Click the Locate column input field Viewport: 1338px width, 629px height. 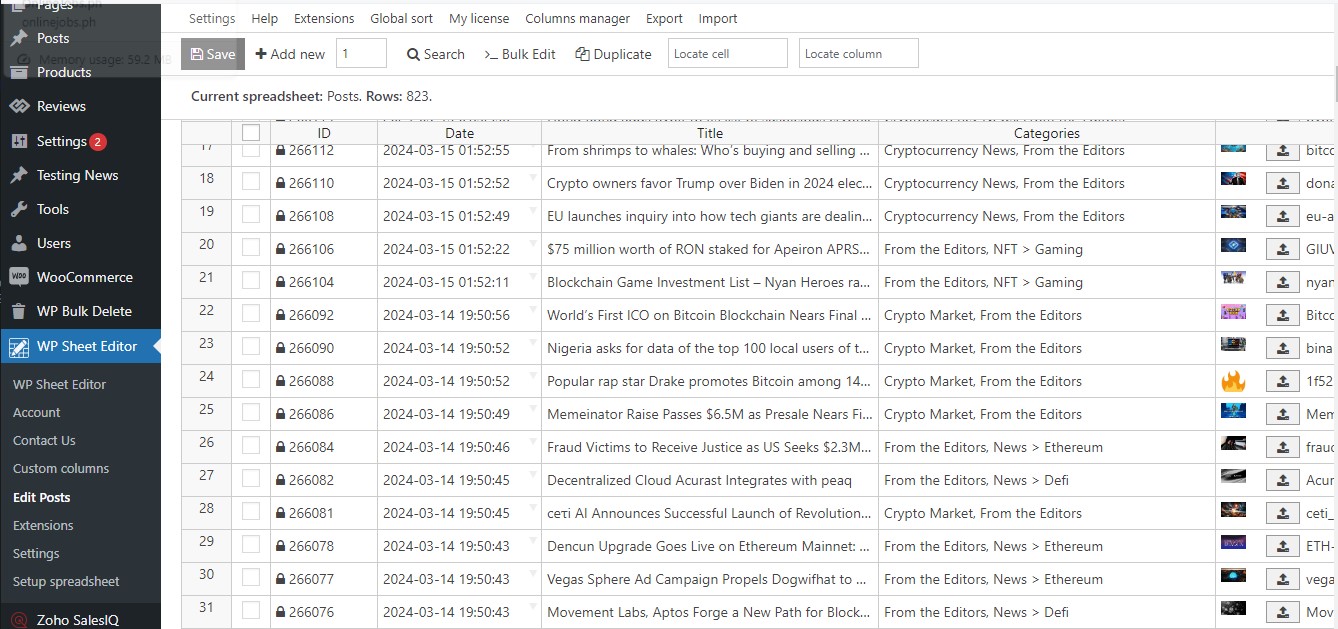(x=859, y=54)
